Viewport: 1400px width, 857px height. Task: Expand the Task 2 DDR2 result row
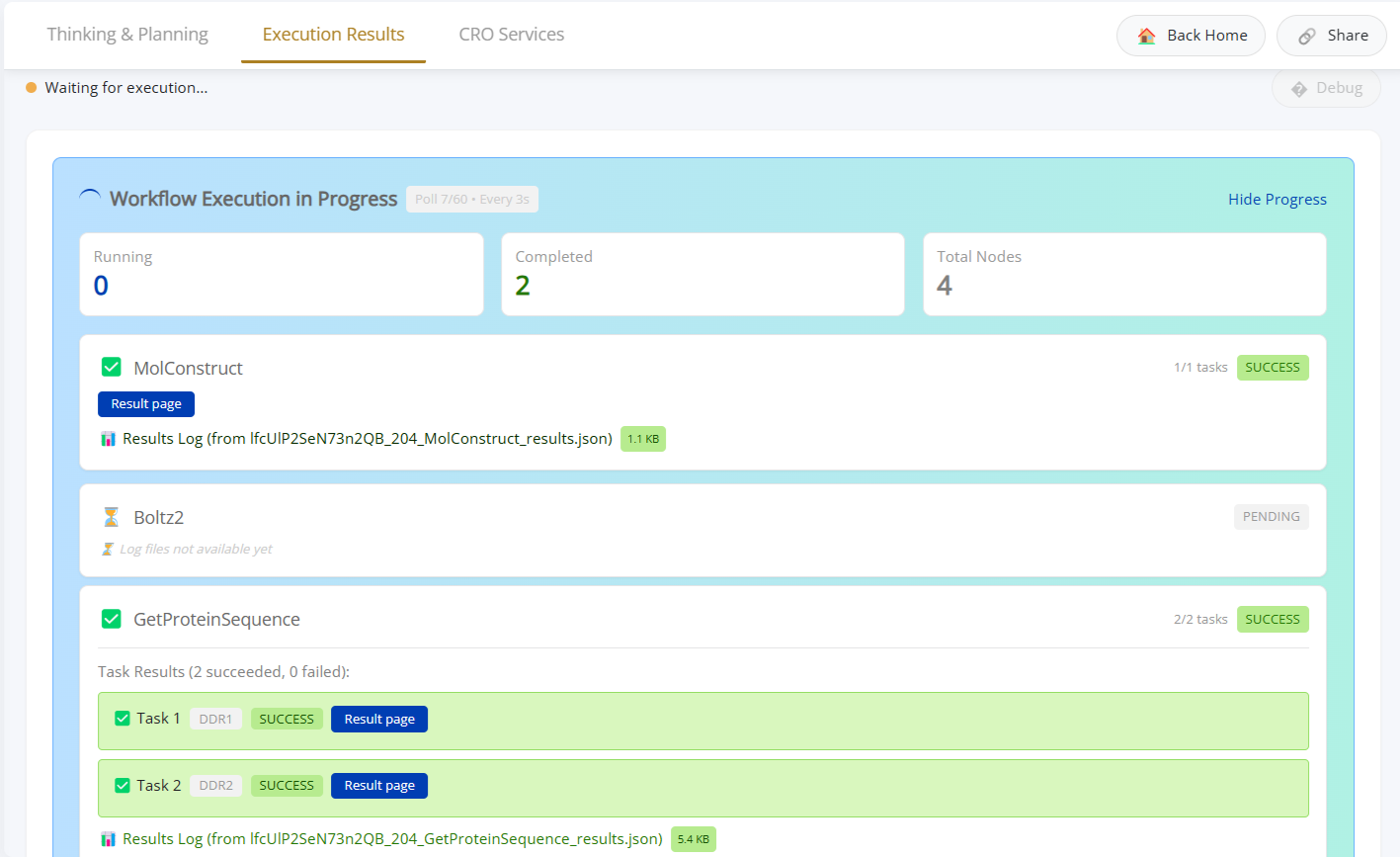(790, 787)
